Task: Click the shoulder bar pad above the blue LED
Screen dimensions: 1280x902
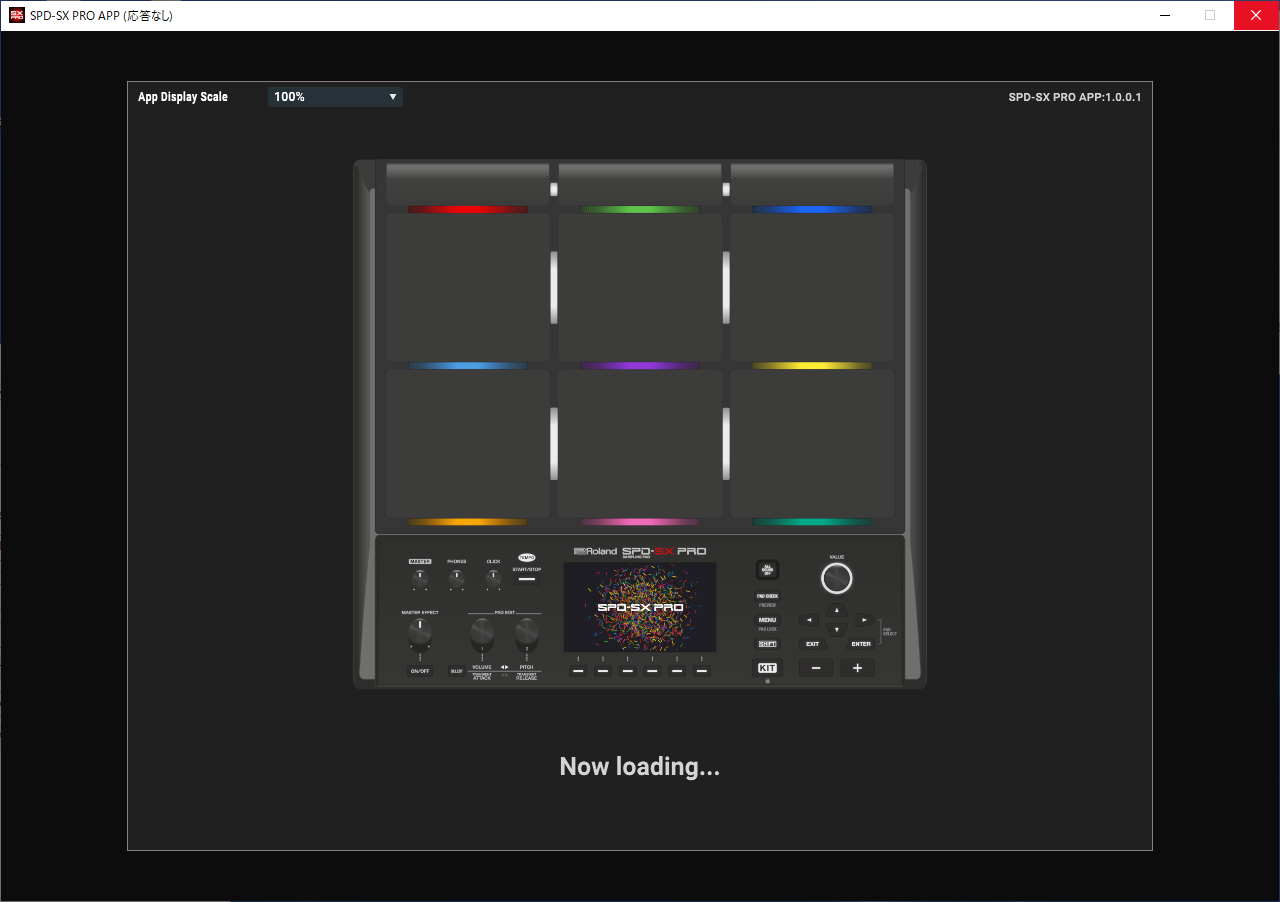Action: pos(812,184)
